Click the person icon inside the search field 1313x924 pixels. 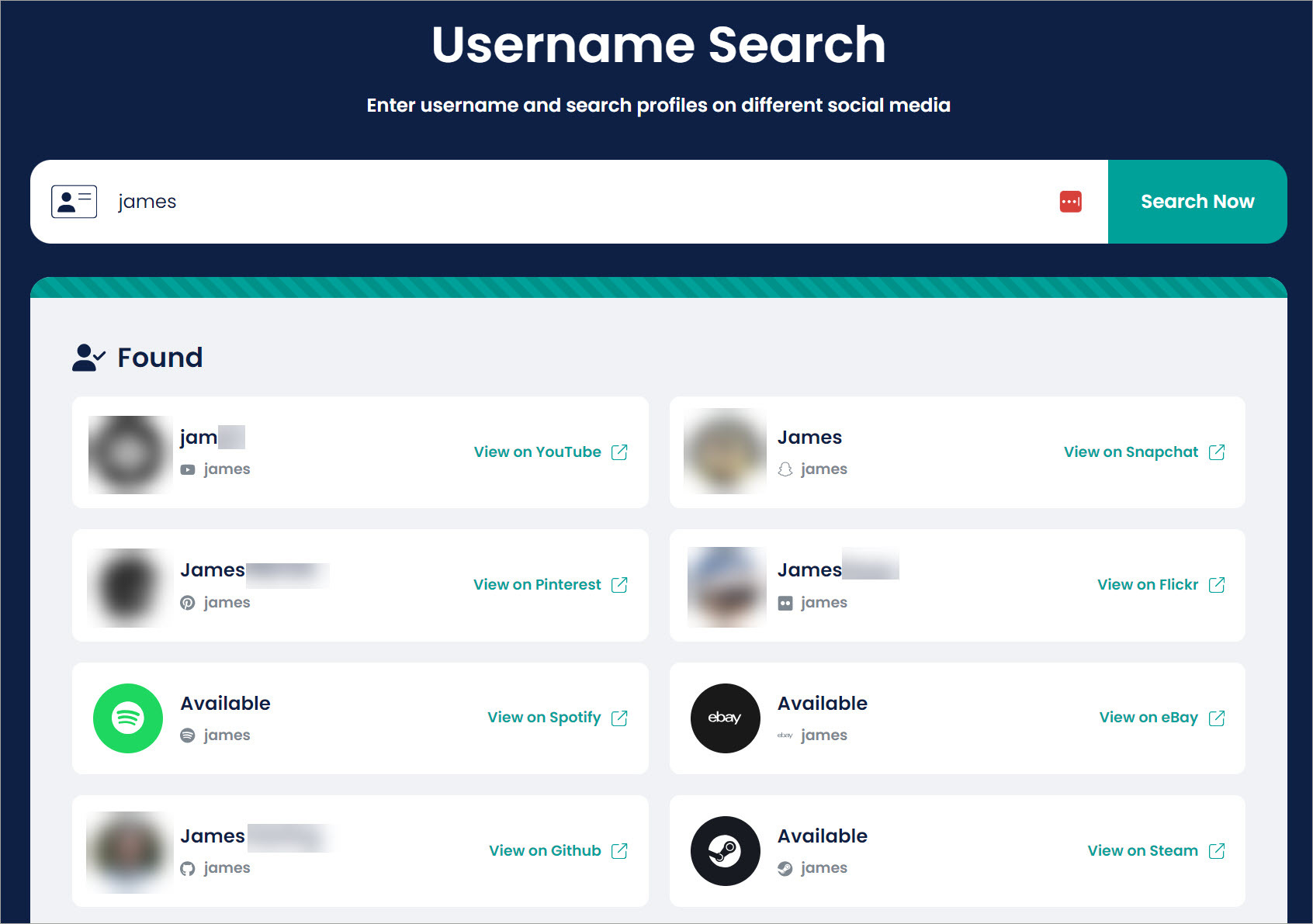coord(73,201)
